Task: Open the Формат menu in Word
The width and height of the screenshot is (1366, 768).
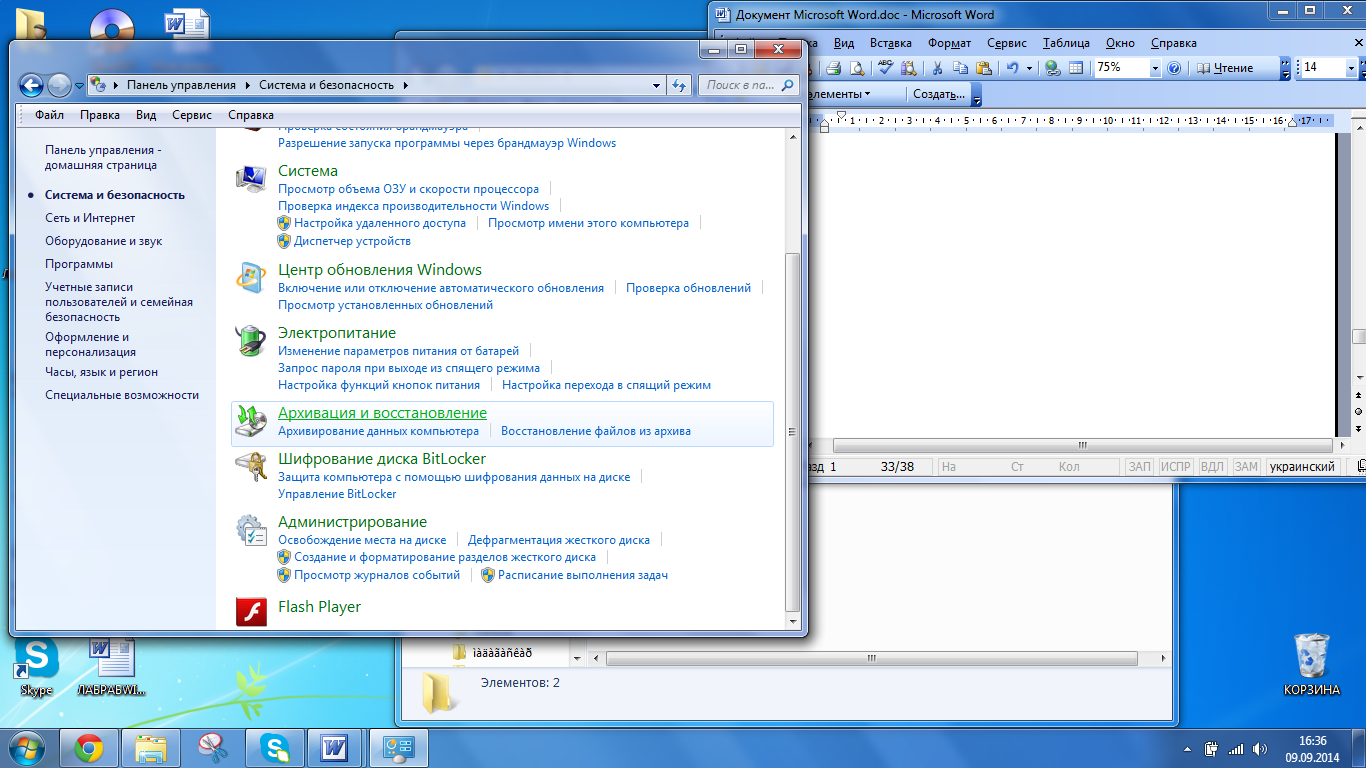Action: [949, 43]
